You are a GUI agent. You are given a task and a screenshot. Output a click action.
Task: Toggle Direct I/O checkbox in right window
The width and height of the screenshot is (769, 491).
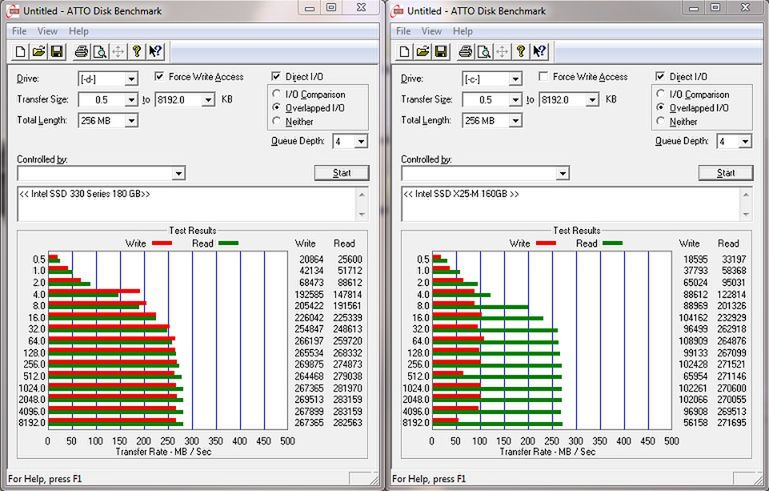(x=660, y=77)
